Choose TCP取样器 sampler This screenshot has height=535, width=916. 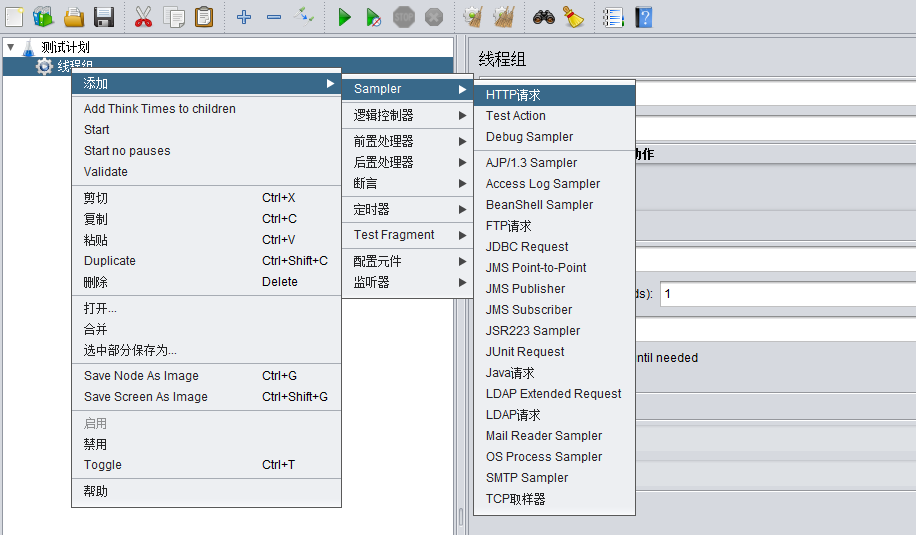click(554, 499)
